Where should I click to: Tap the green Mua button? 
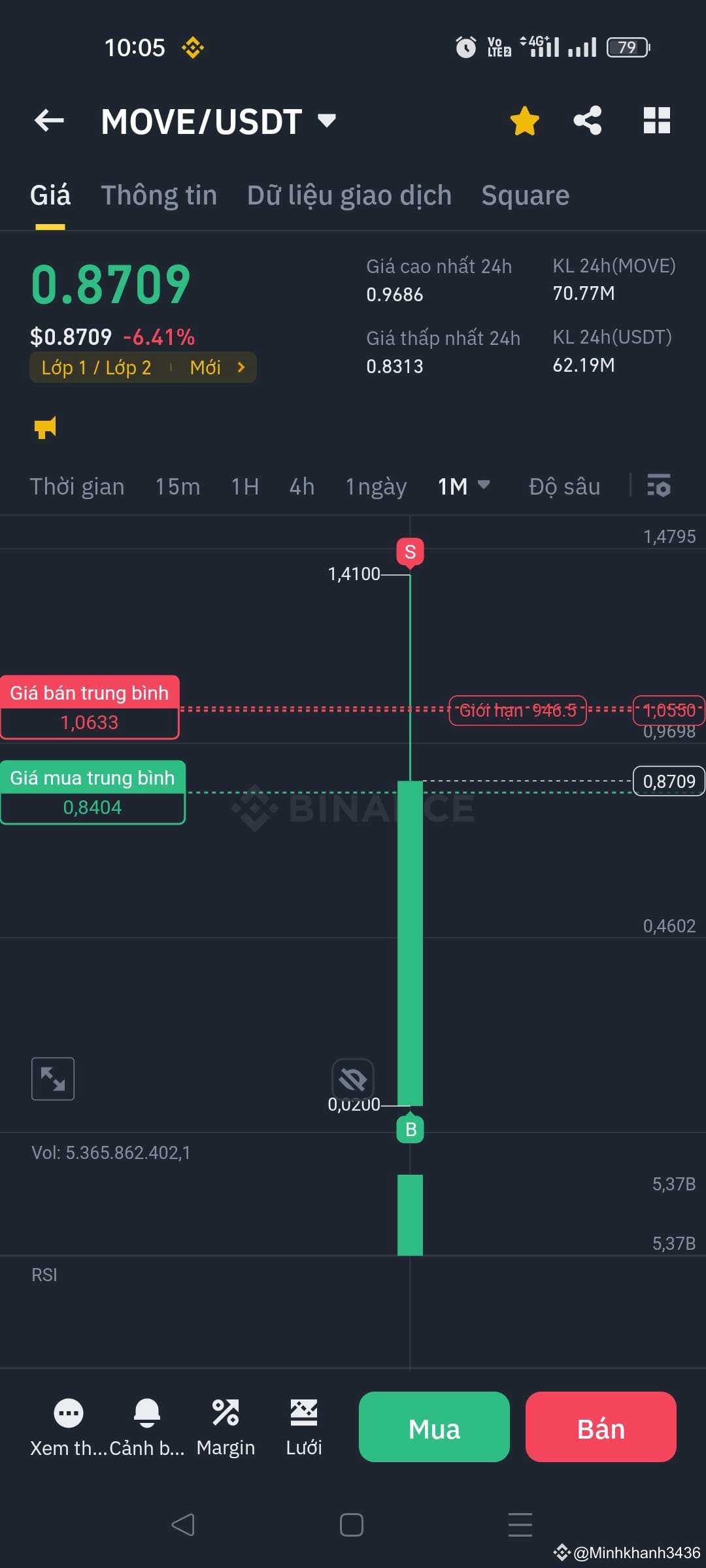coord(434,1427)
